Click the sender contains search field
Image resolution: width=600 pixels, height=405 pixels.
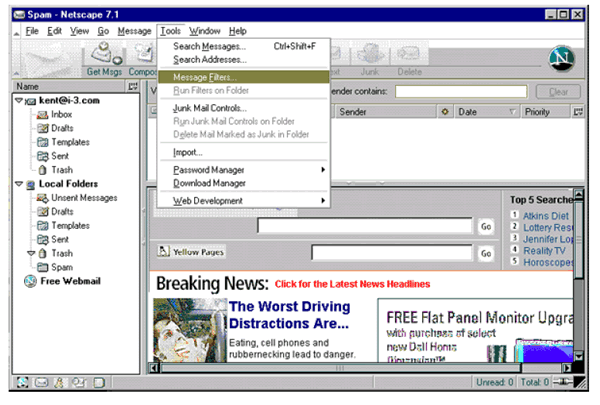[x=461, y=91]
